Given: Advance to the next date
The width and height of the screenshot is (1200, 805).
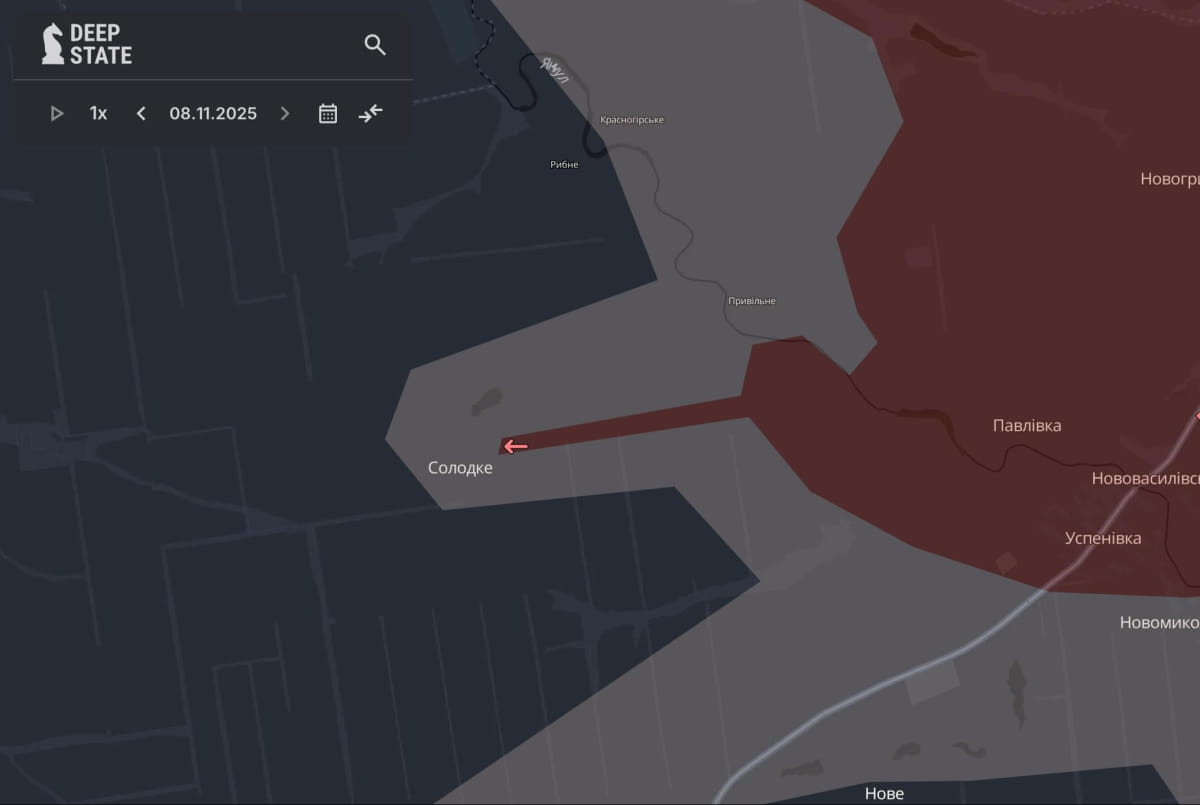Looking at the screenshot, I should (x=285, y=113).
